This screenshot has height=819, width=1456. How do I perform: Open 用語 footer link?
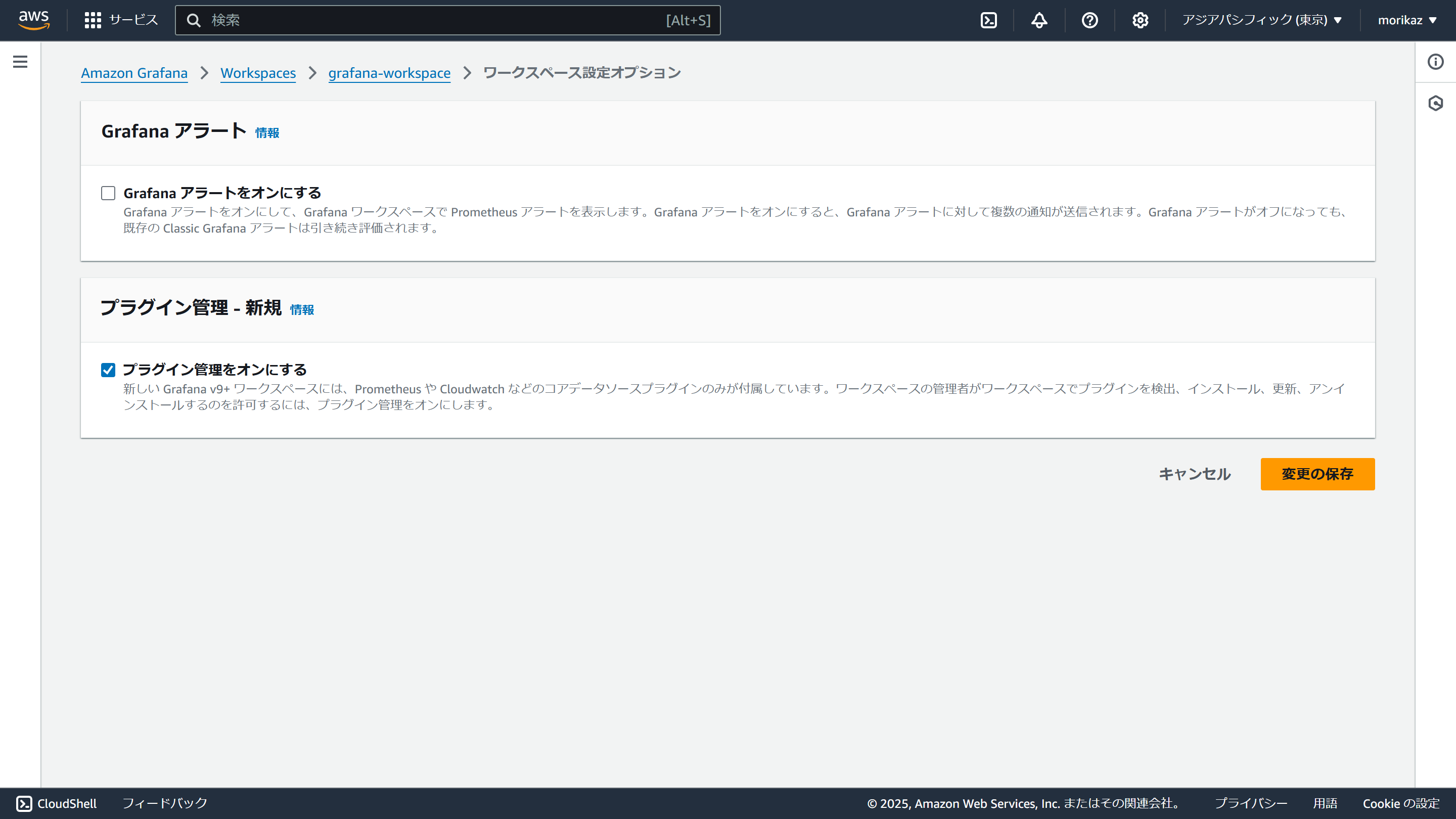tap(1325, 803)
